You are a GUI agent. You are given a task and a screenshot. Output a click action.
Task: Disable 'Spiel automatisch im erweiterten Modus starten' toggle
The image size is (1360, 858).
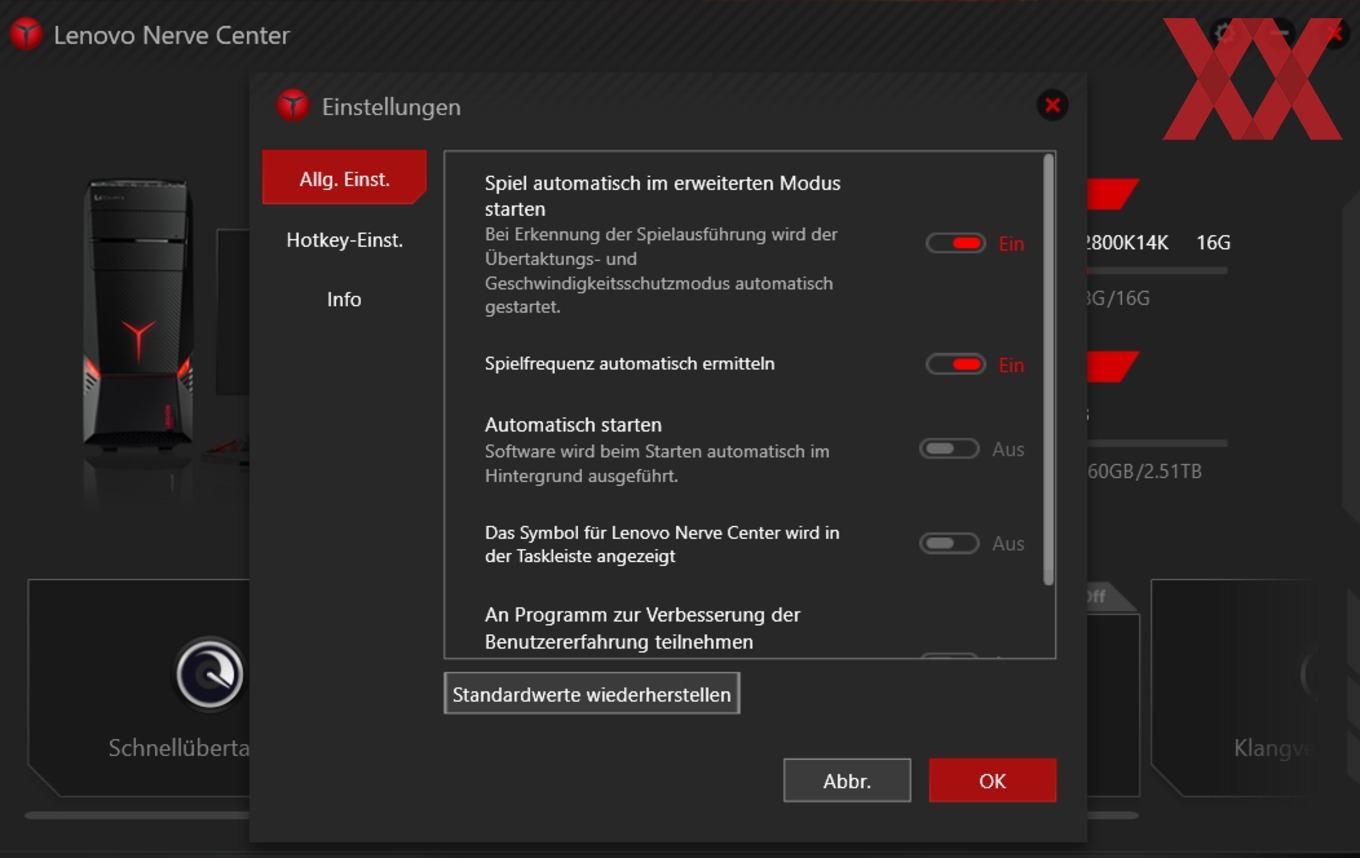point(956,243)
